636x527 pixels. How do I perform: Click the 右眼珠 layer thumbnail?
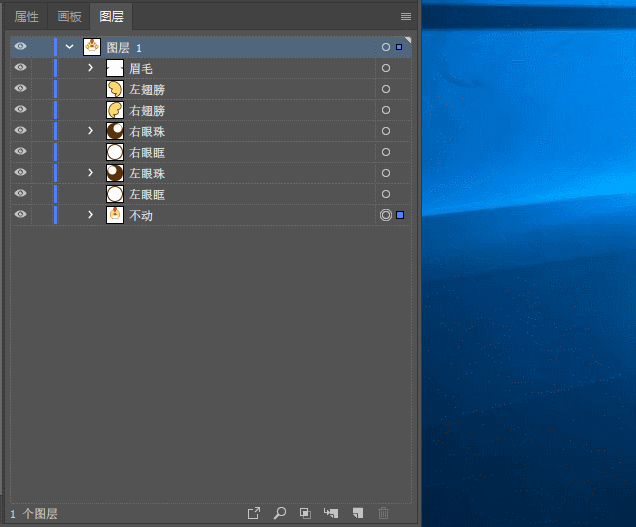(115, 131)
